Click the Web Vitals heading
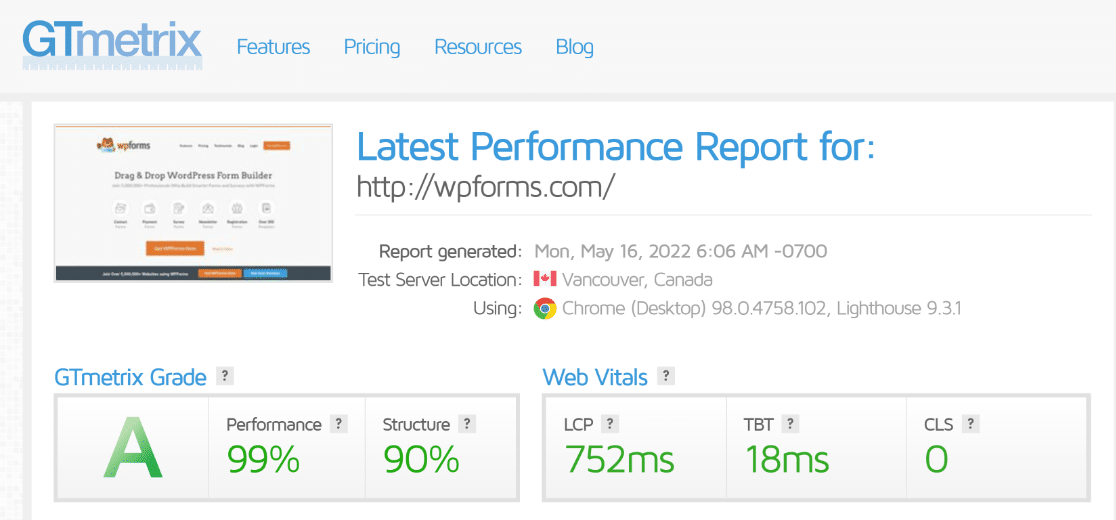1116x520 pixels. pyautogui.click(x=595, y=376)
